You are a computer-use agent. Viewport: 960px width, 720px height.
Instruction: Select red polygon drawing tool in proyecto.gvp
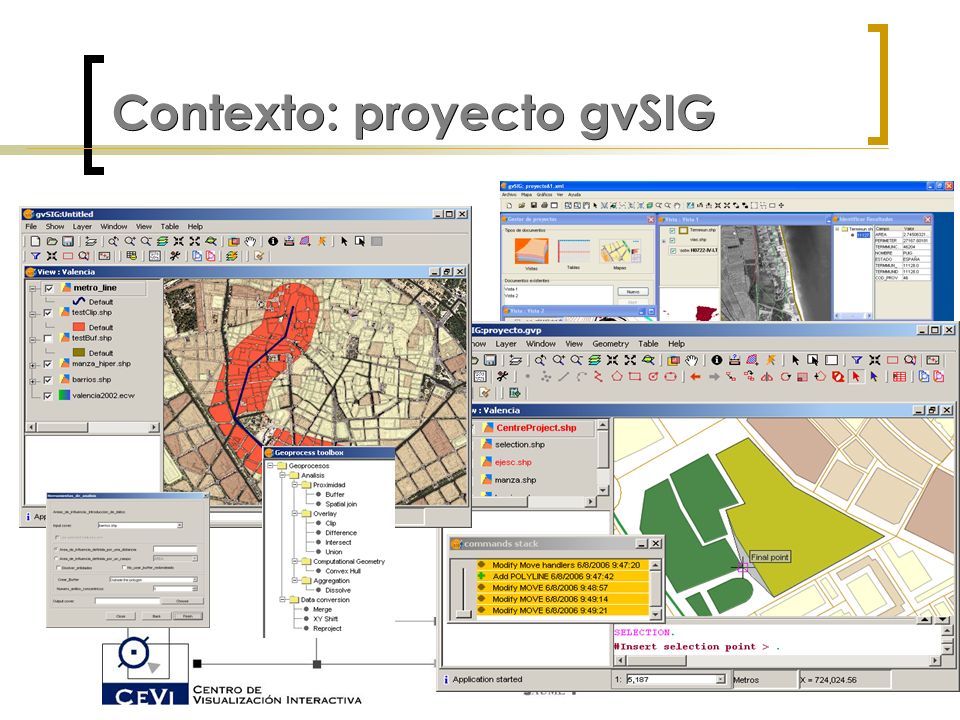click(x=617, y=377)
